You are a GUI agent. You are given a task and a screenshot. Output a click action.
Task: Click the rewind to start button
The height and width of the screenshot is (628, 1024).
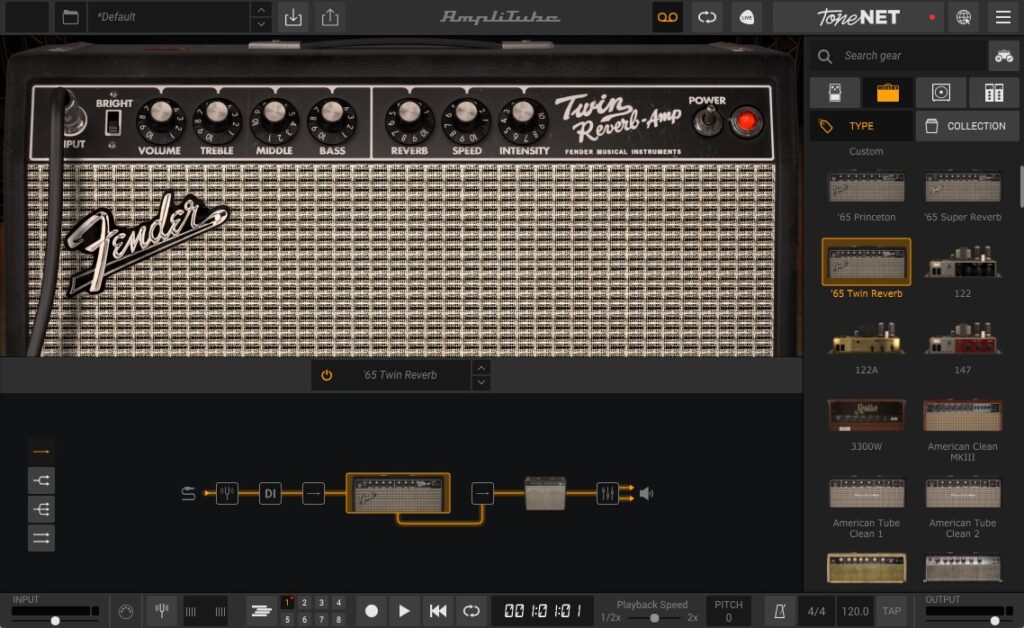(438, 611)
